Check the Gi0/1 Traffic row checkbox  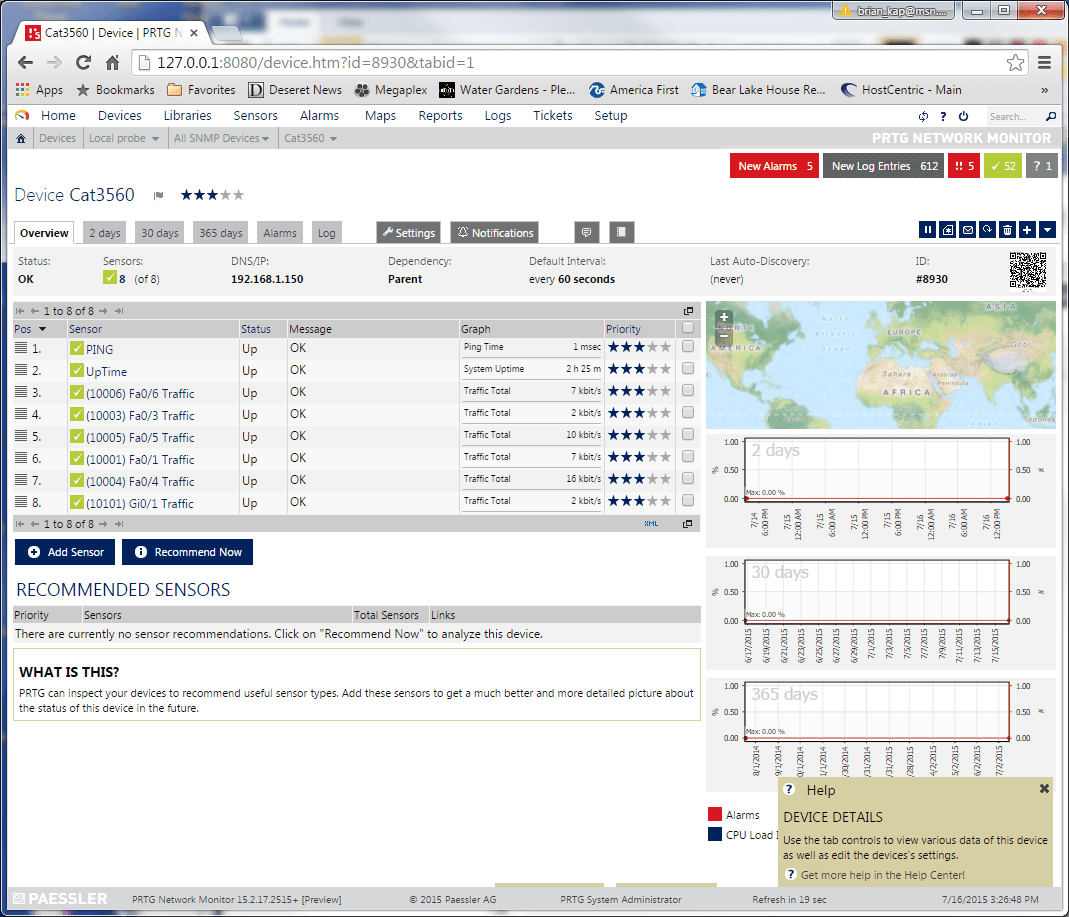click(688, 500)
